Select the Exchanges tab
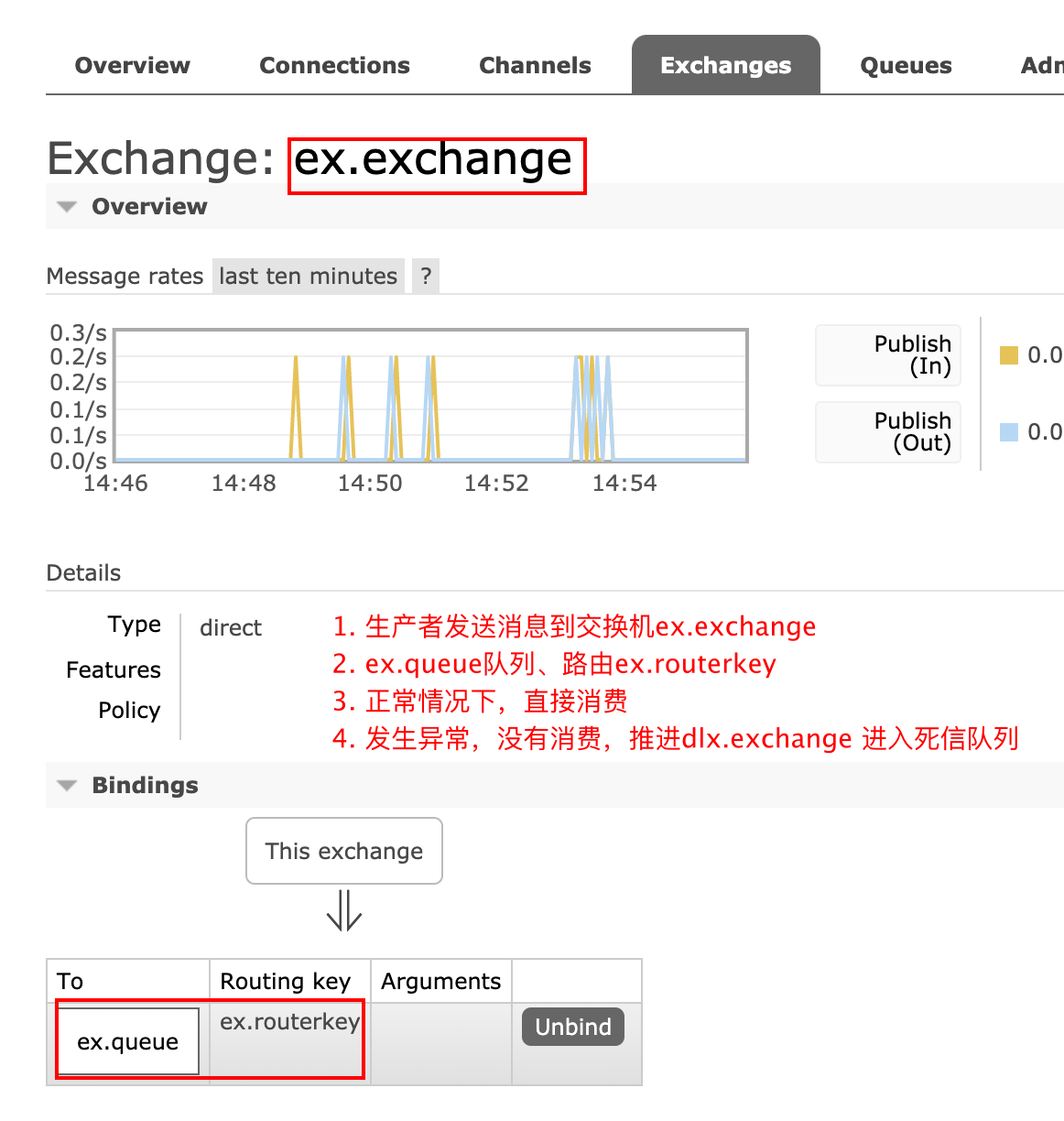Screen dimensions: 1064x1121 tap(725, 66)
